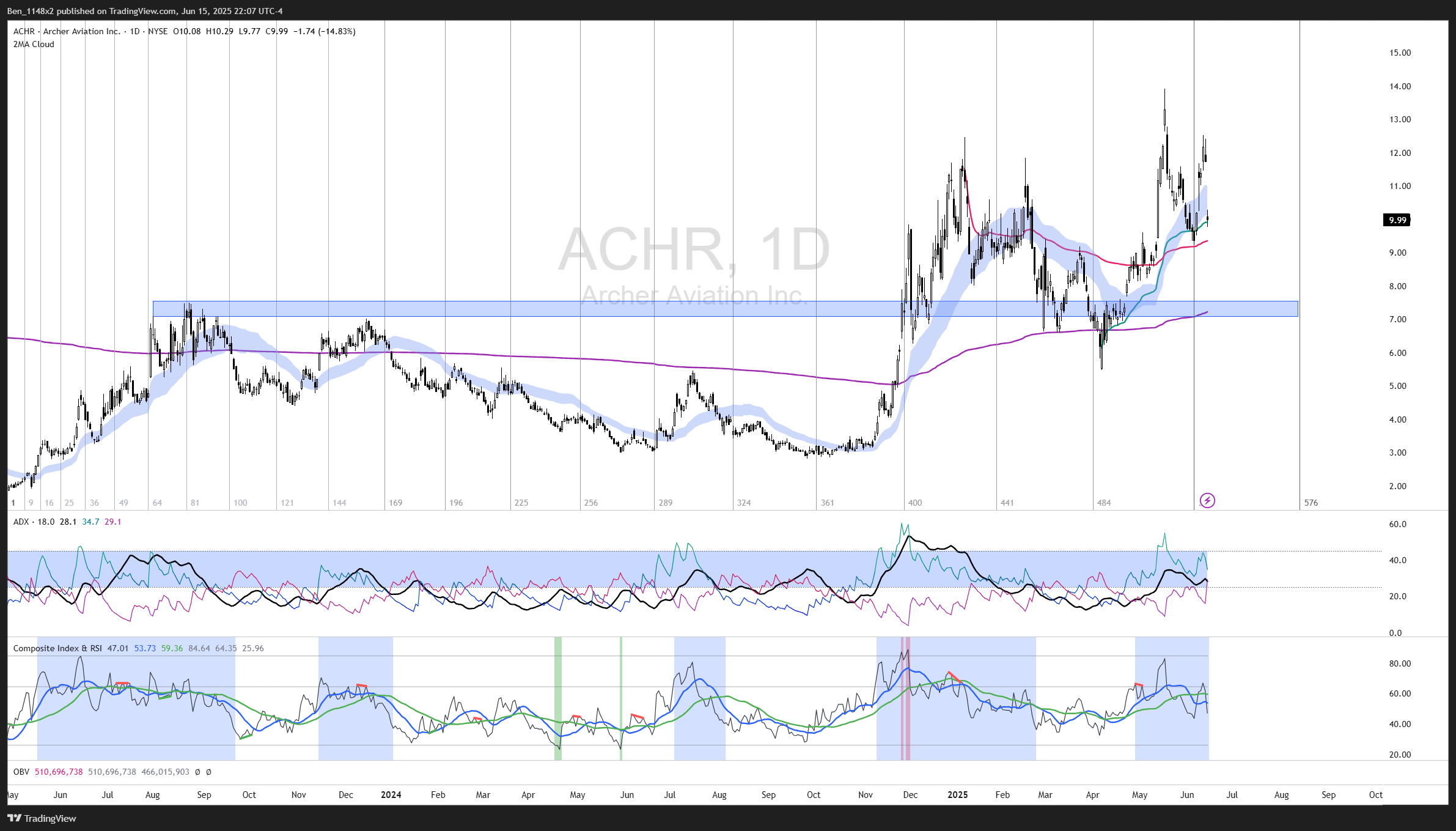Click the RSI pane 80.00 scale label
Viewport: 1456px width, 831px height.
(x=1400, y=663)
